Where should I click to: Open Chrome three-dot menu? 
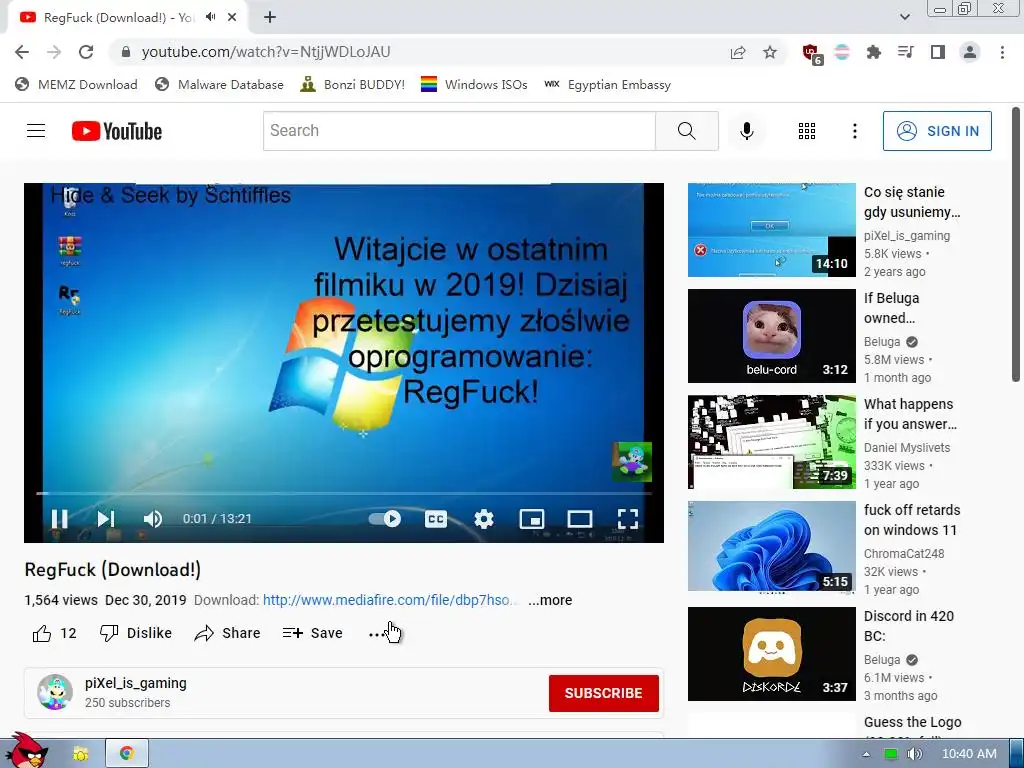(x=1002, y=52)
